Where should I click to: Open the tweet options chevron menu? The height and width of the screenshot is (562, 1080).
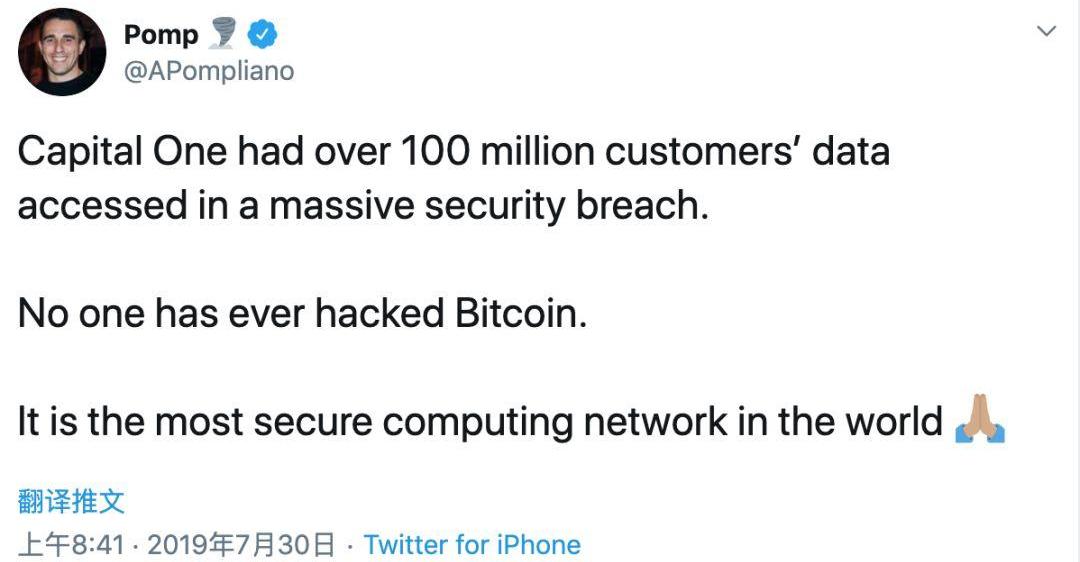1046,32
